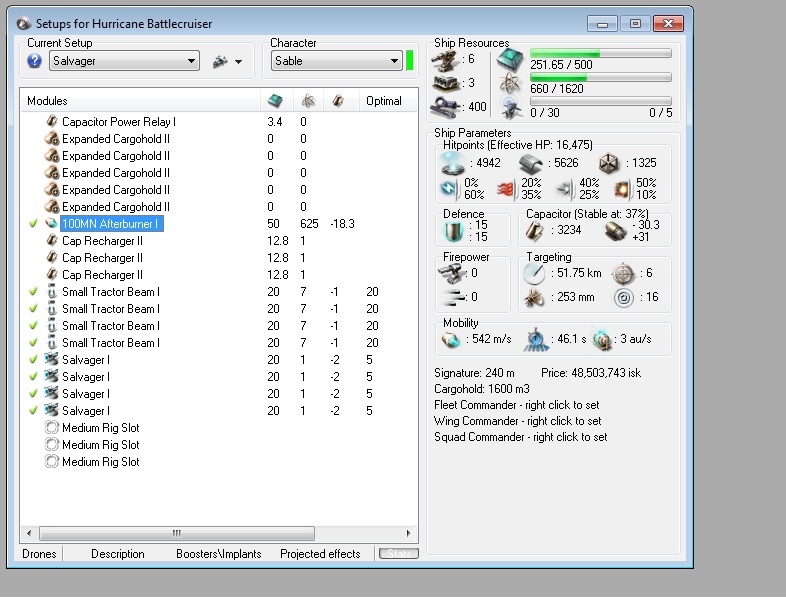Open the Boosters\Implants tab
The image size is (786, 600).
click(219, 554)
